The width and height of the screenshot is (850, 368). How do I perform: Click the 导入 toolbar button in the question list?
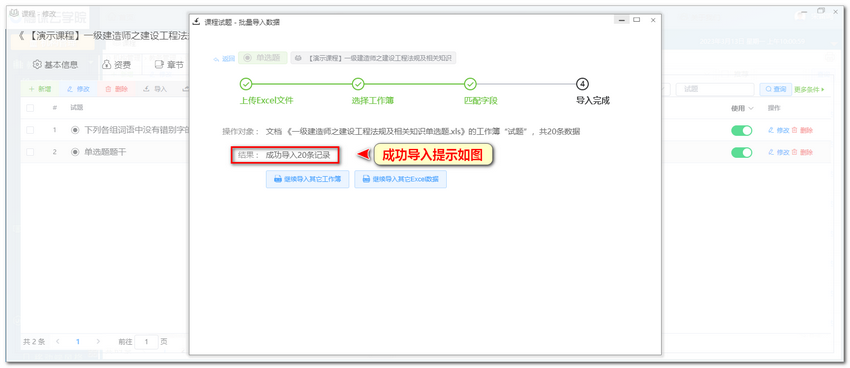(155, 89)
